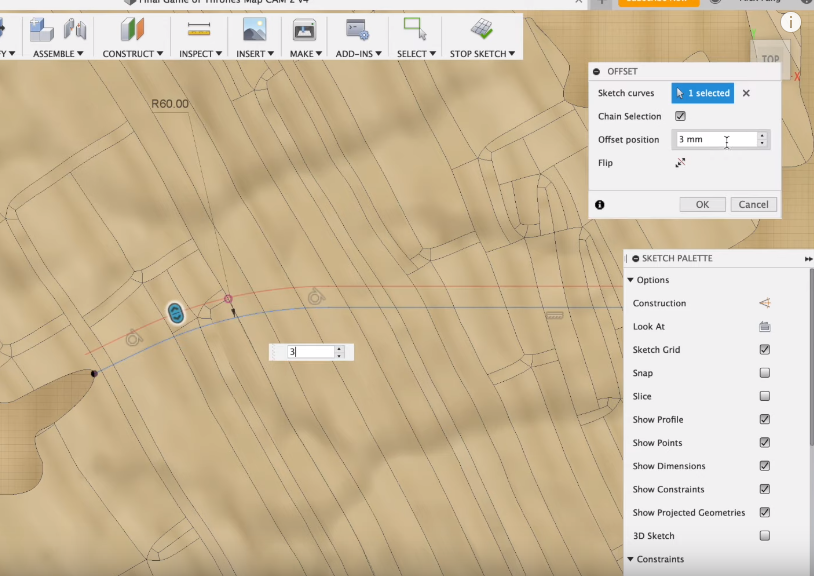Viewport: 814px width, 576px height.
Task: Select the R60.00 radius dimension label
Action: (170, 104)
